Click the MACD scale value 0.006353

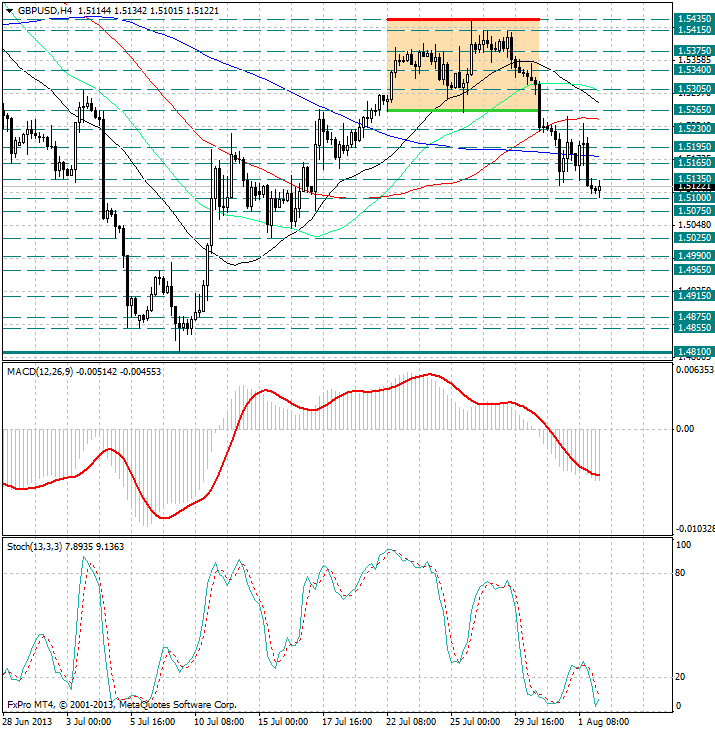(695, 369)
